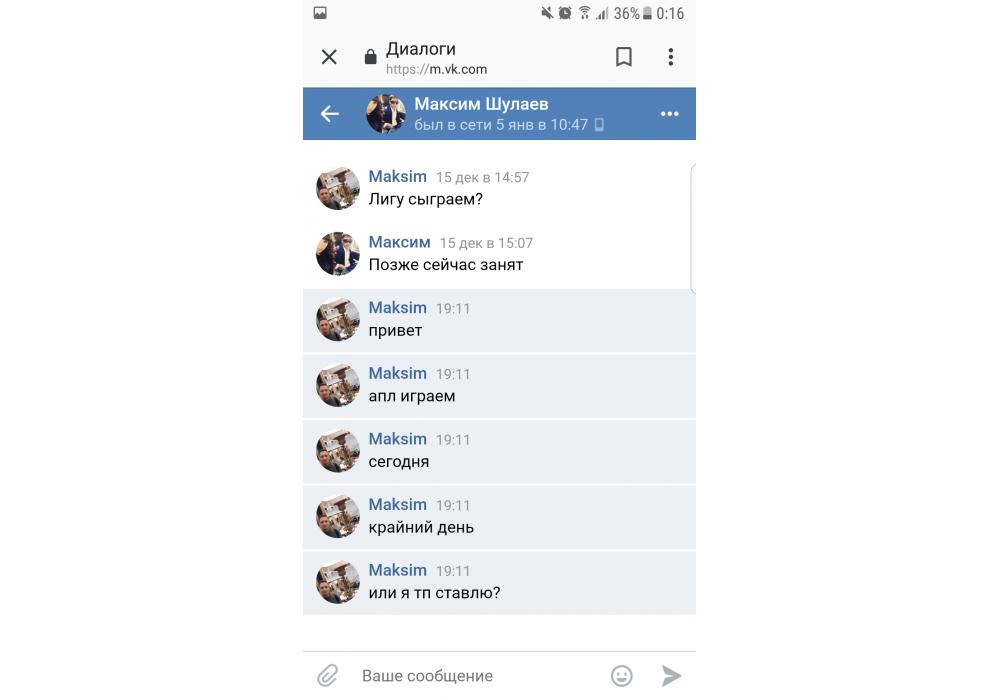Tap the image notification icon in status bar

(320, 13)
